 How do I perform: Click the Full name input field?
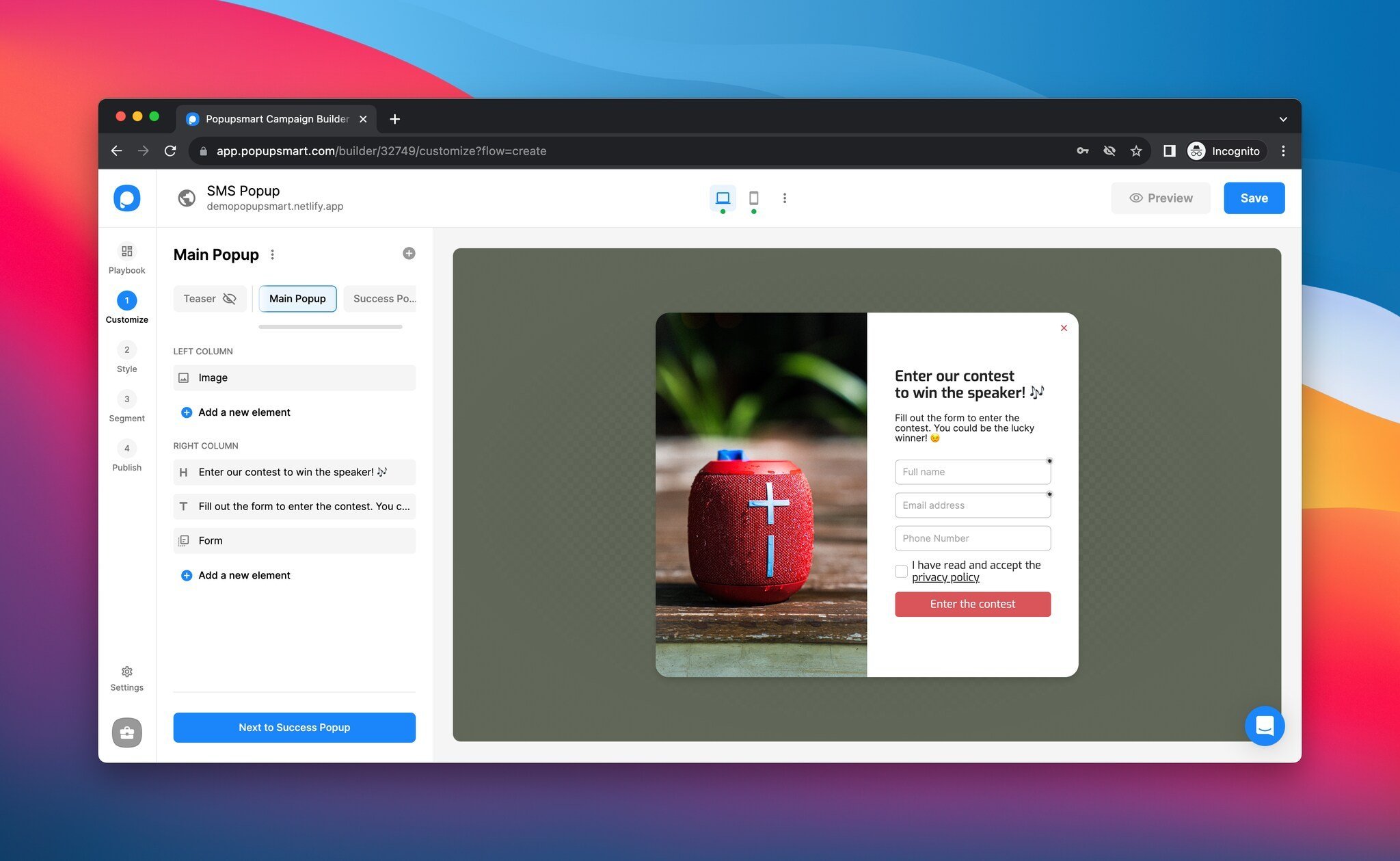(x=972, y=471)
